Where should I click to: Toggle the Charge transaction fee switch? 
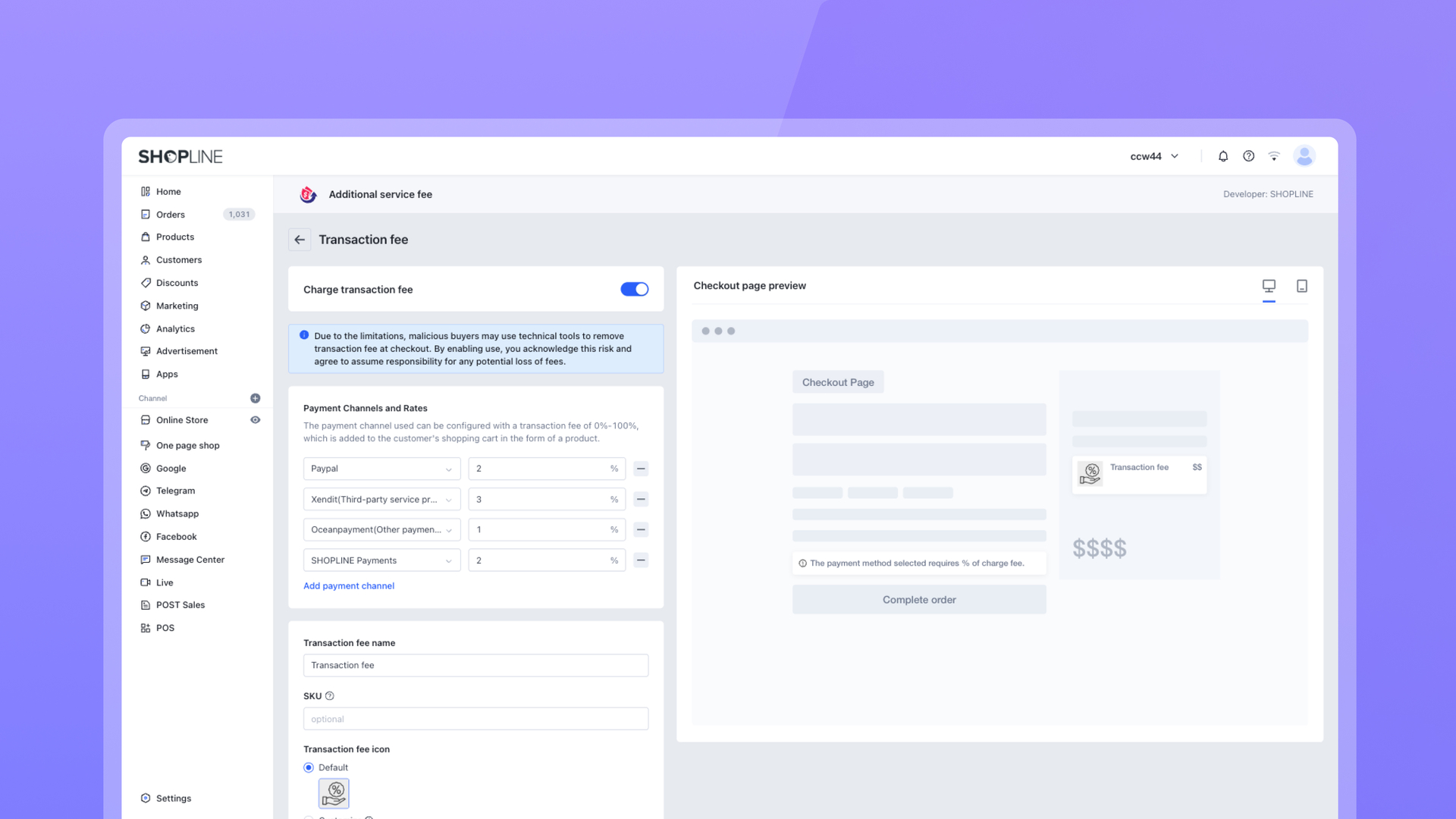coord(634,289)
